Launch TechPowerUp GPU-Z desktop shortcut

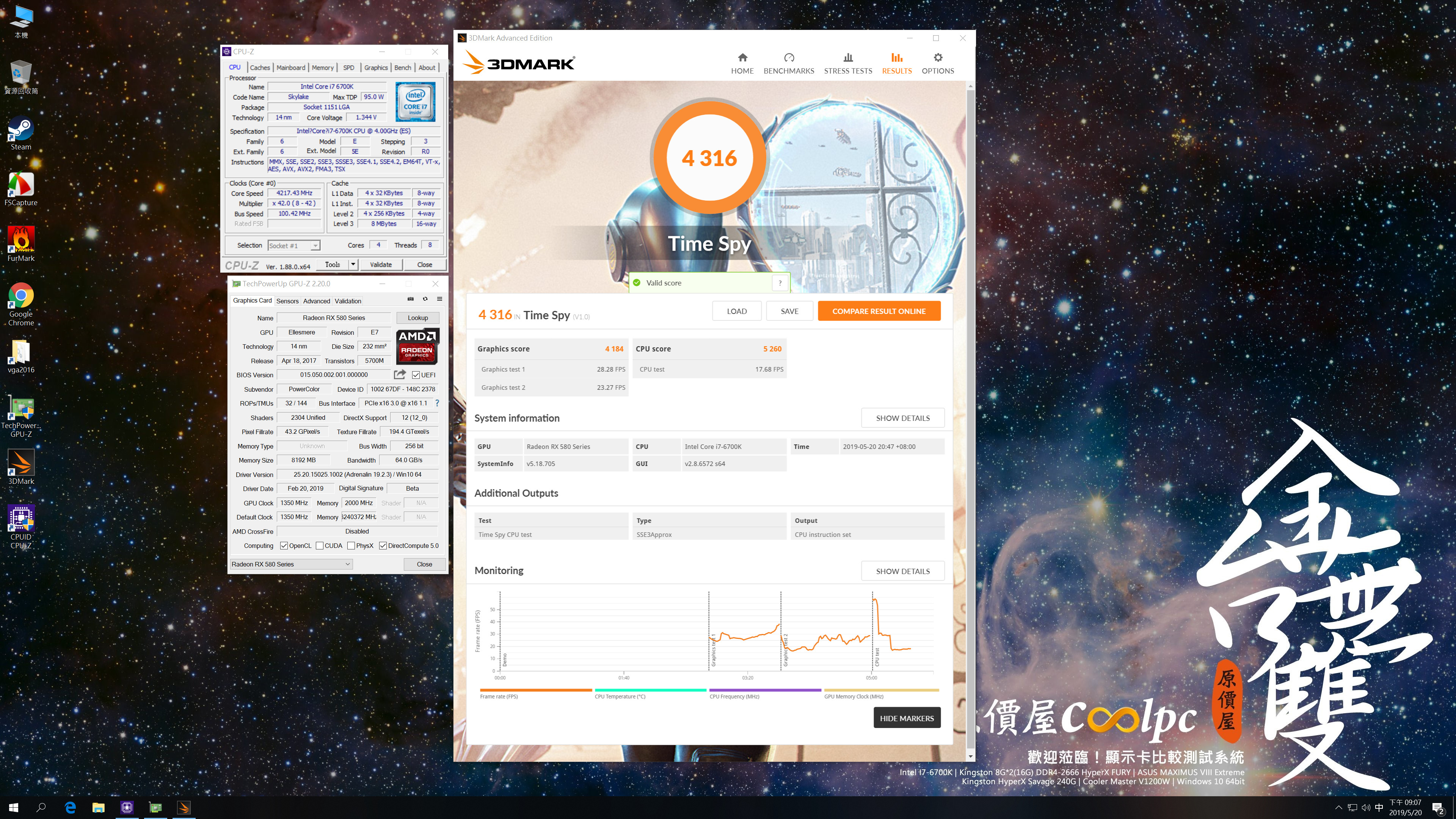(21, 416)
